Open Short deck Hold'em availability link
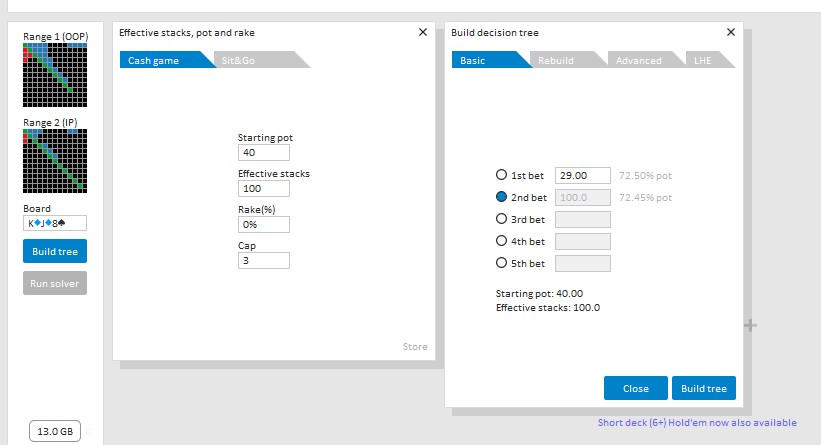Viewport: 821px width, 445px height. click(697, 423)
